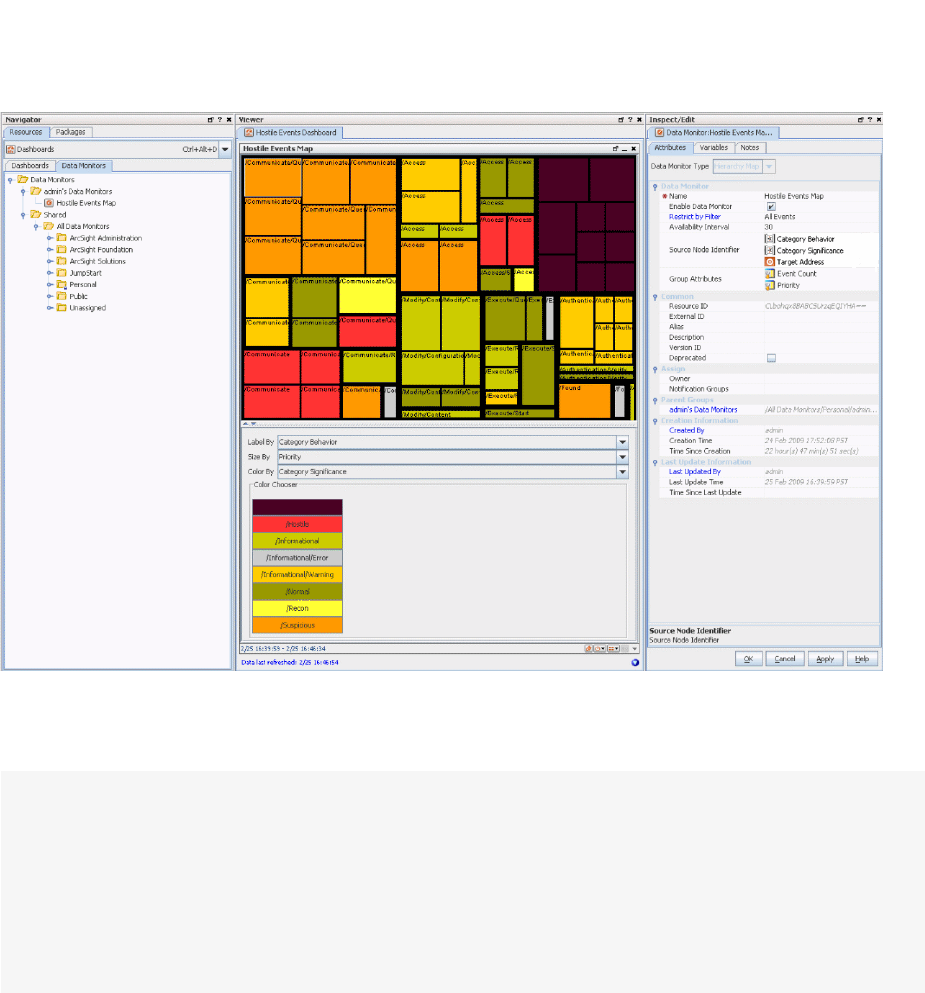Viewport: 925px width, 993px height.
Task: Click the Category Behavior field icon
Action: (x=769, y=239)
